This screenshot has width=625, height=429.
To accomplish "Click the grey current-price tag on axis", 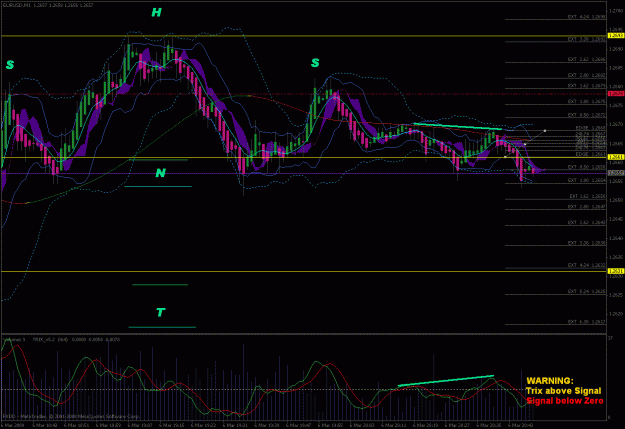I will coord(615,173).
